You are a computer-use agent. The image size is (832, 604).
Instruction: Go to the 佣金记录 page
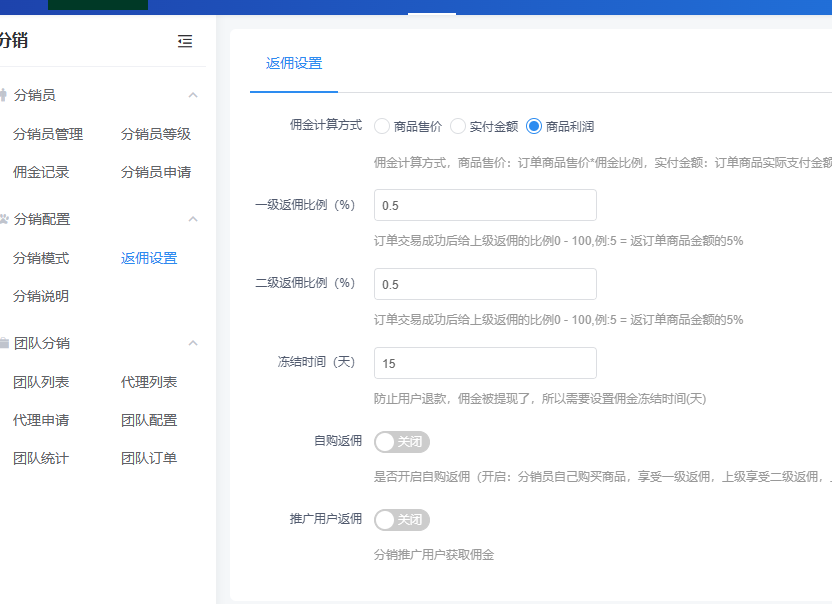pyautogui.click(x=41, y=172)
